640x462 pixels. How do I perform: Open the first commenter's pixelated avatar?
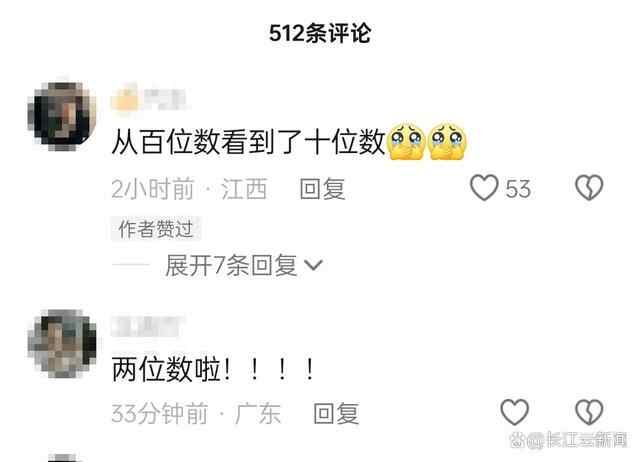pos(62,114)
